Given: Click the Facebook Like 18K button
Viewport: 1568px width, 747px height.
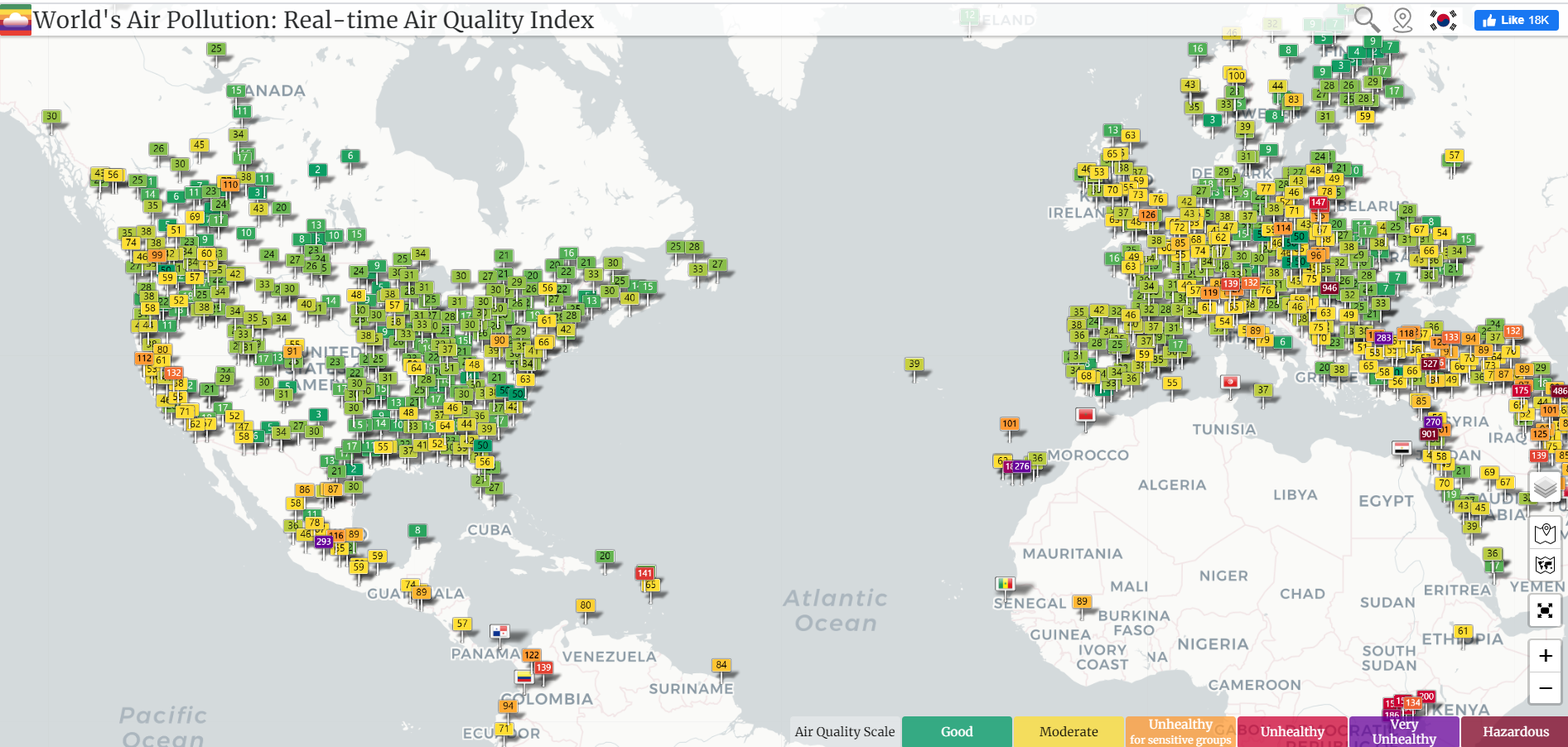Looking at the screenshot, I should pos(1516,20).
